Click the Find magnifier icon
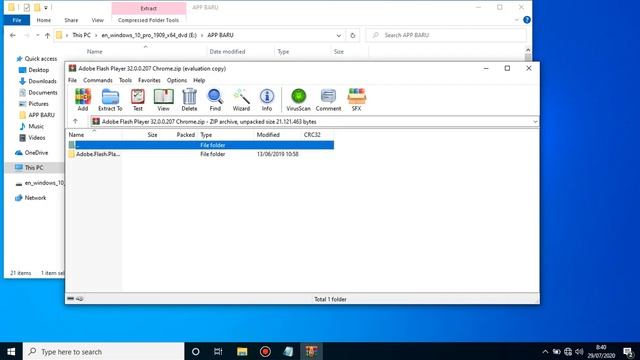The image size is (640, 360). 215,100
